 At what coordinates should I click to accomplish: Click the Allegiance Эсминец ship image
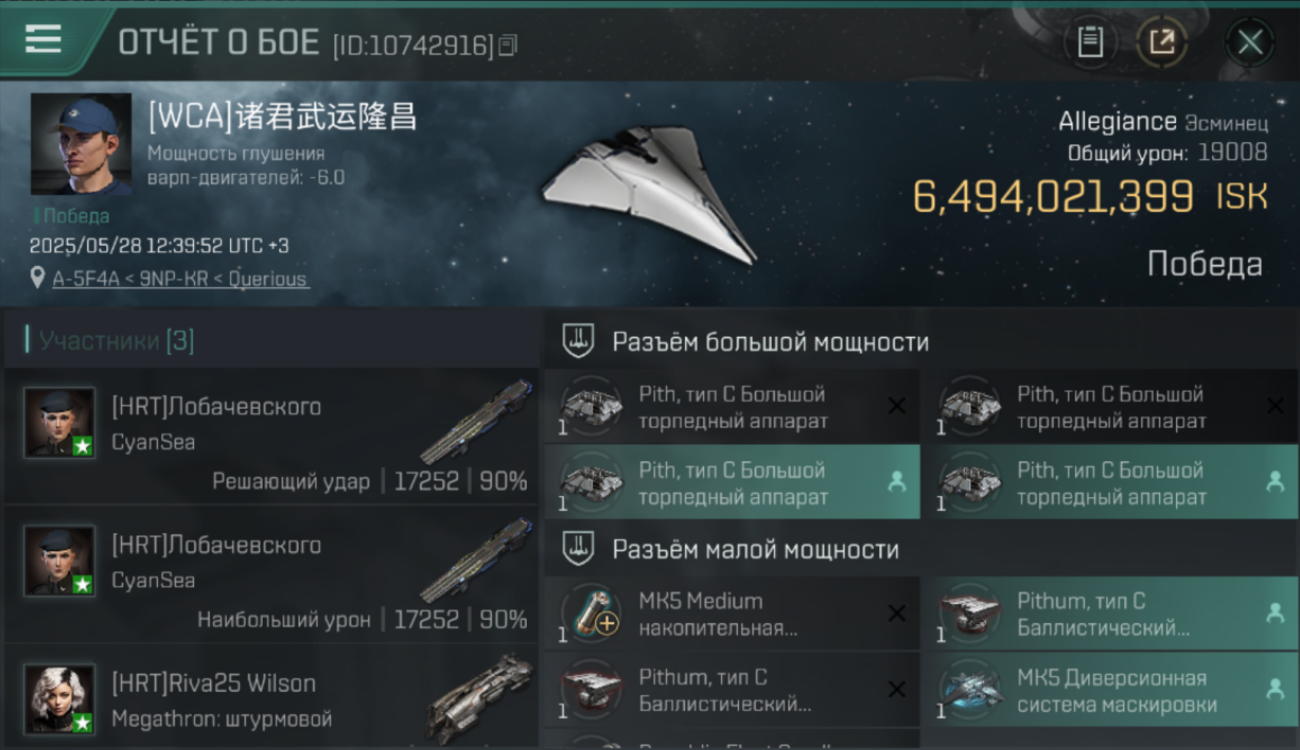coord(649,195)
